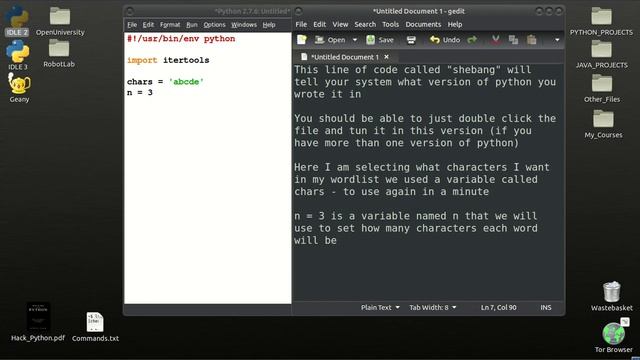This screenshot has height=360, width=640.
Task: Open gedit Edit menu
Action: point(320,24)
